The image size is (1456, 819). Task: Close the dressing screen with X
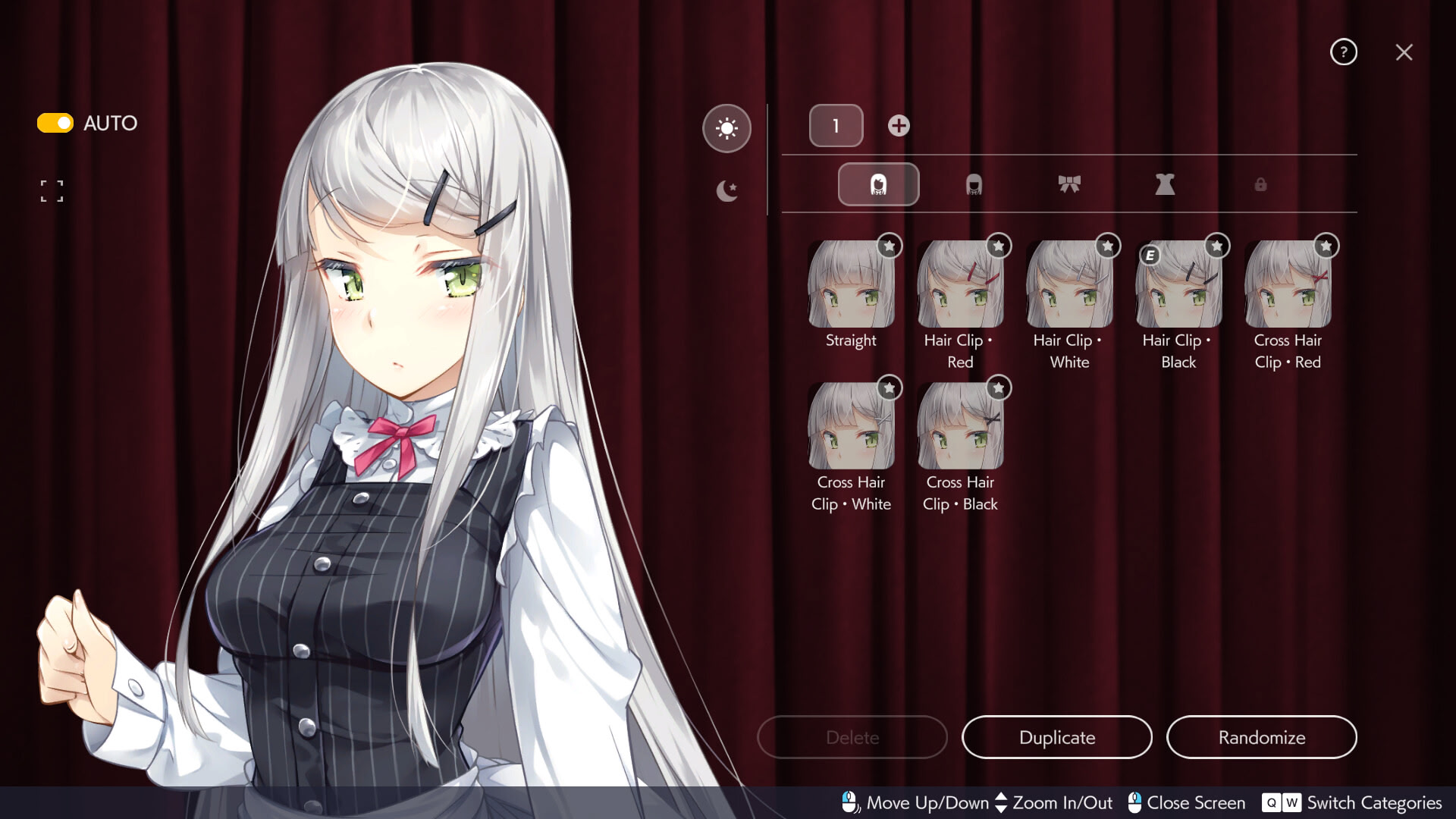tap(1404, 52)
